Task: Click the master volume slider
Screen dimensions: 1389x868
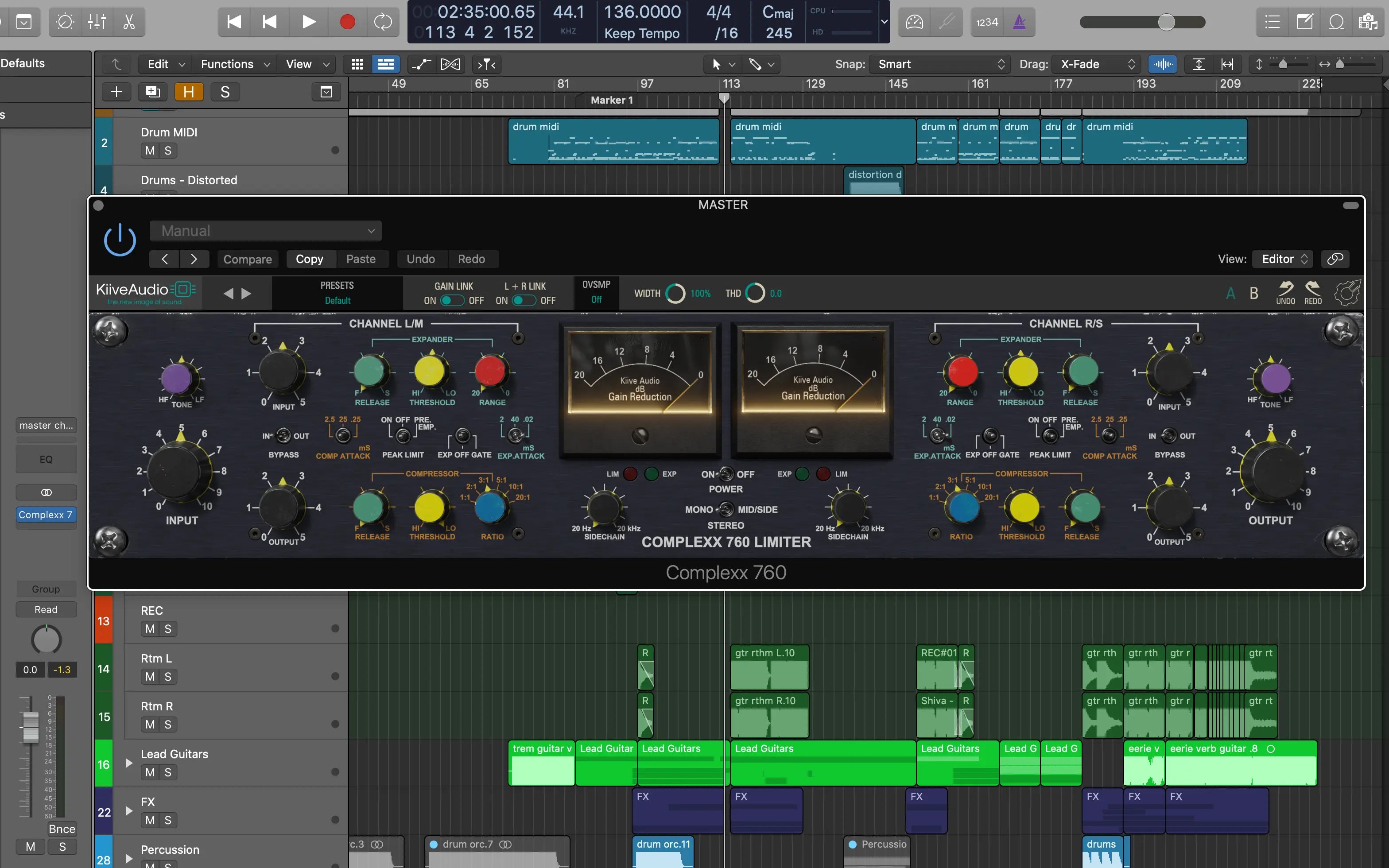Action: tap(1166, 22)
